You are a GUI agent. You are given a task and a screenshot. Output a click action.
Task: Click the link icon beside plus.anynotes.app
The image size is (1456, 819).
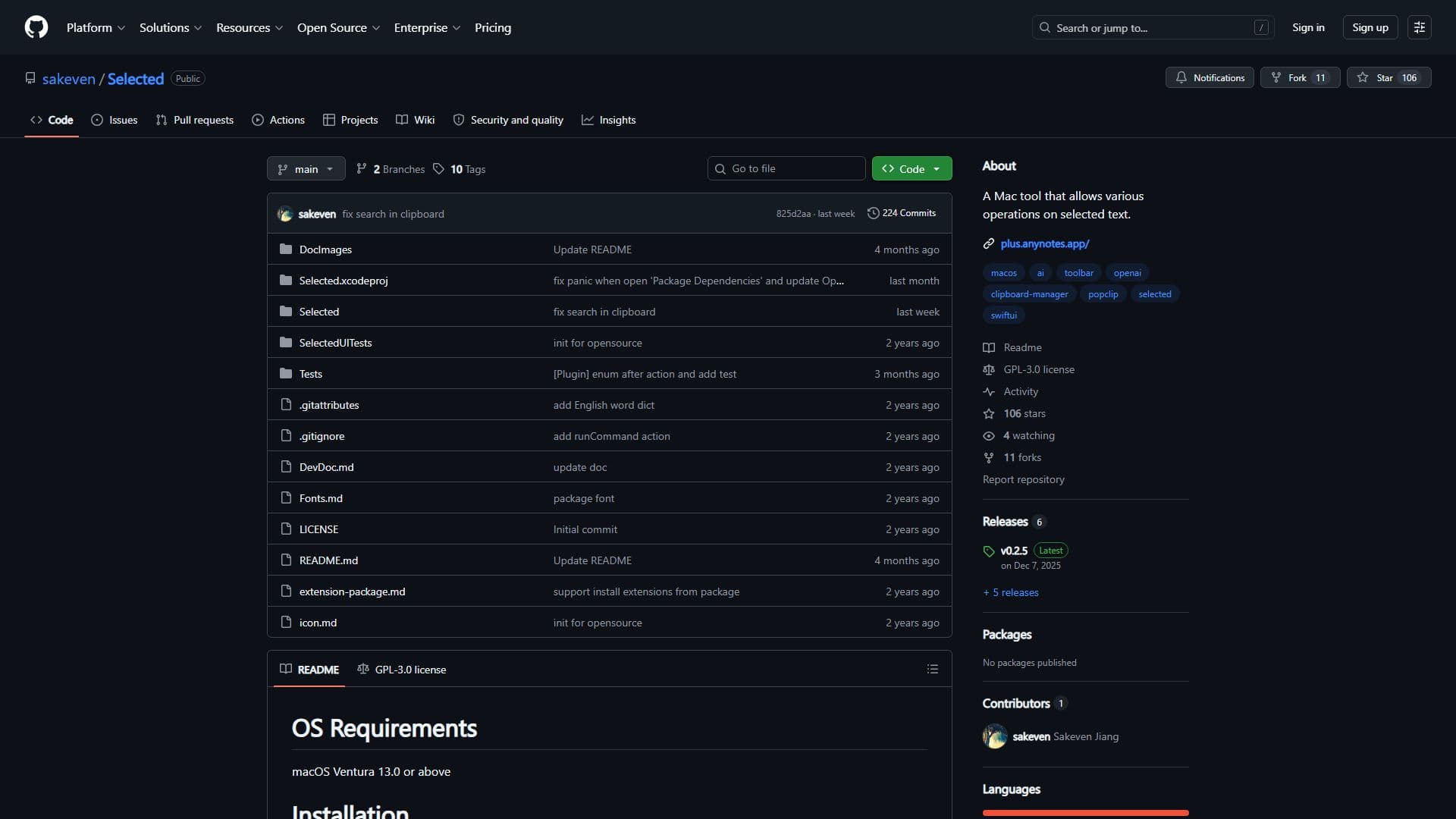click(989, 243)
